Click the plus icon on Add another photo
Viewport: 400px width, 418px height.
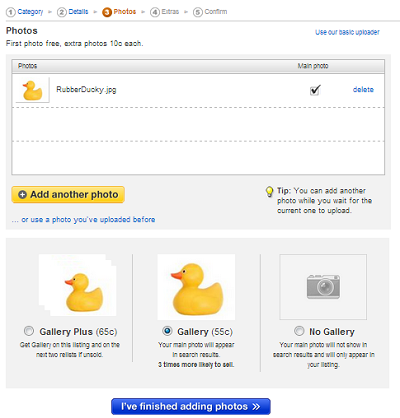(22, 195)
